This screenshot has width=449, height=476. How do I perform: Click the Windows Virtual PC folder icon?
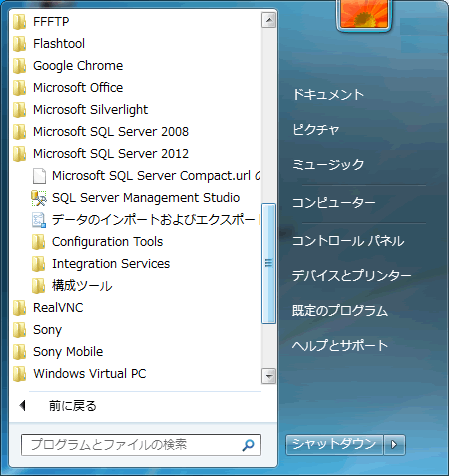point(19,374)
